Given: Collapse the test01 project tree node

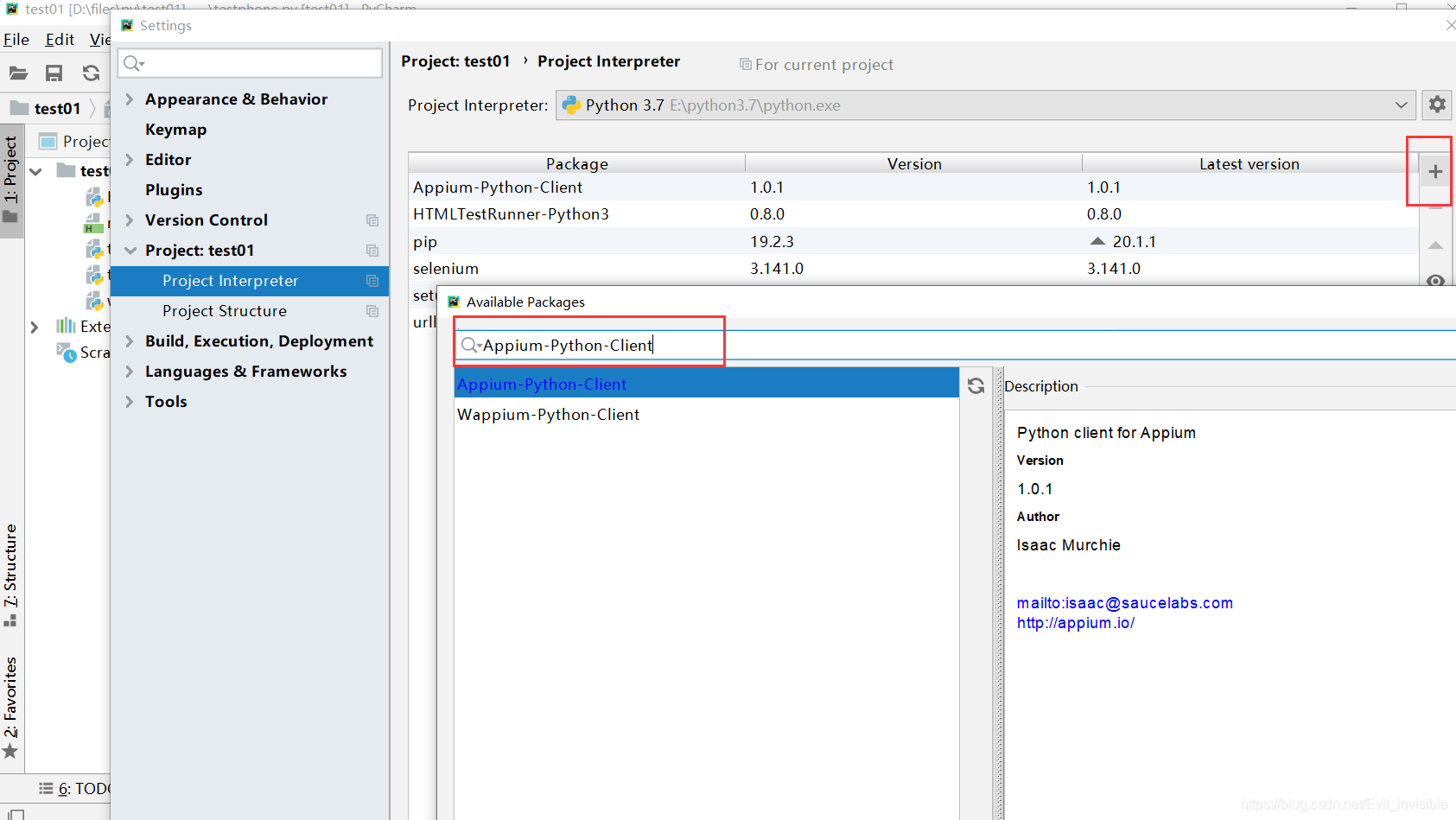Looking at the screenshot, I should pos(35,171).
